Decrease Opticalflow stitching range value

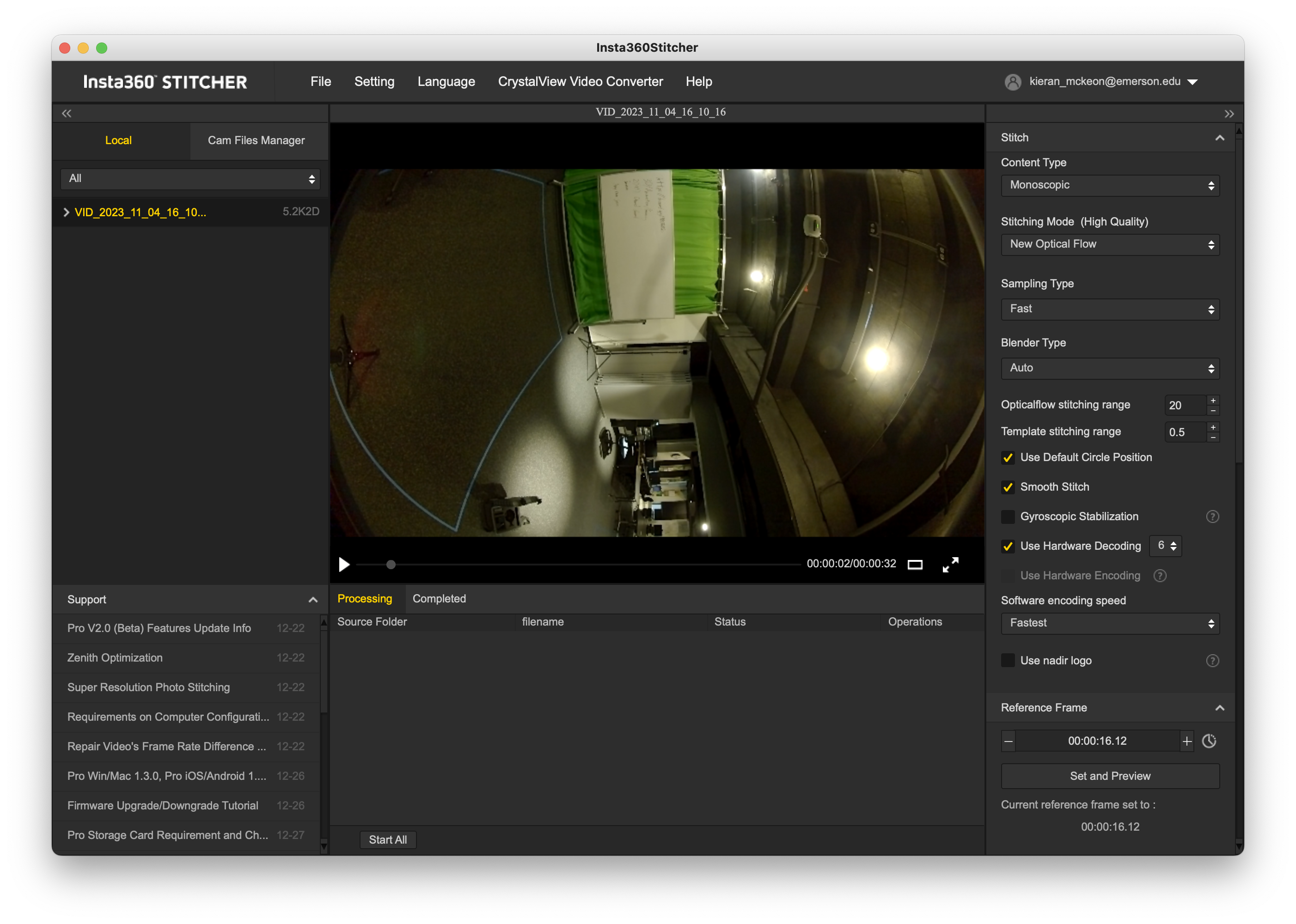pos(1213,410)
